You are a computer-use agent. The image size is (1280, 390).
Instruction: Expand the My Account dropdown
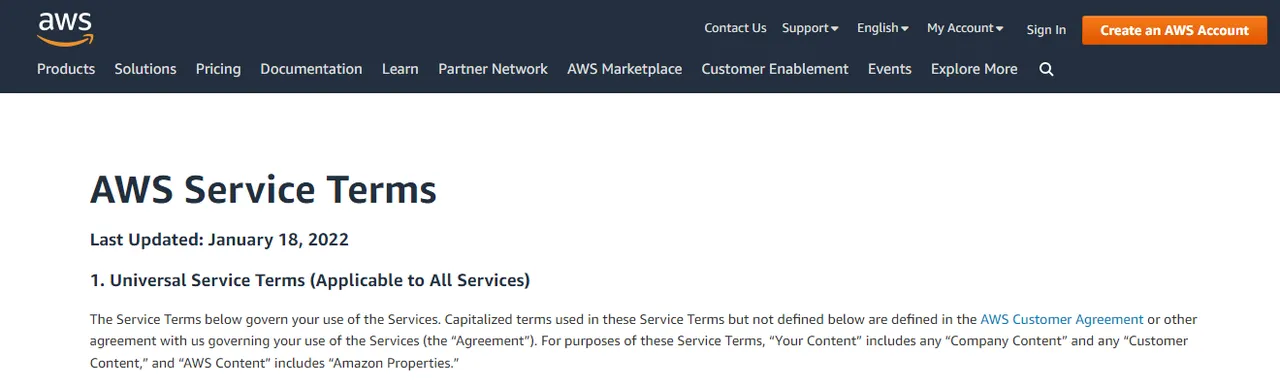point(965,28)
